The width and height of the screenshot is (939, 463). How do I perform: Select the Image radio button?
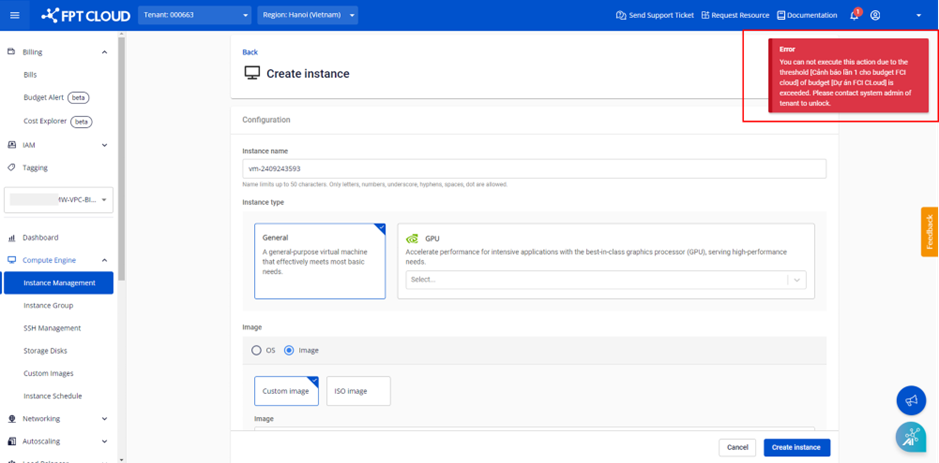[x=289, y=350]
